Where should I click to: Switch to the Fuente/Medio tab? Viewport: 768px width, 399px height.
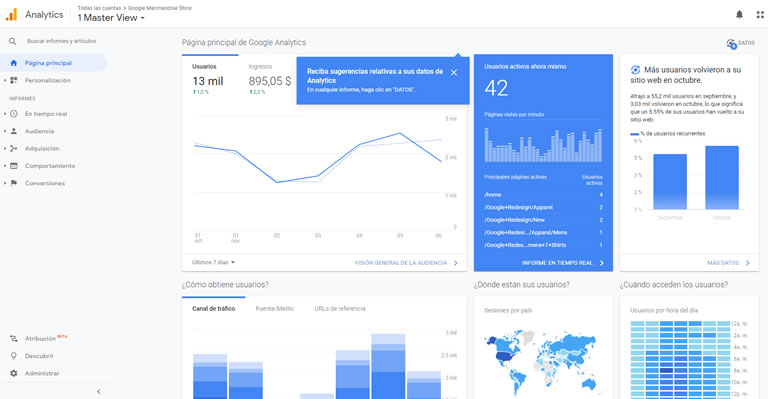[275, 308]
